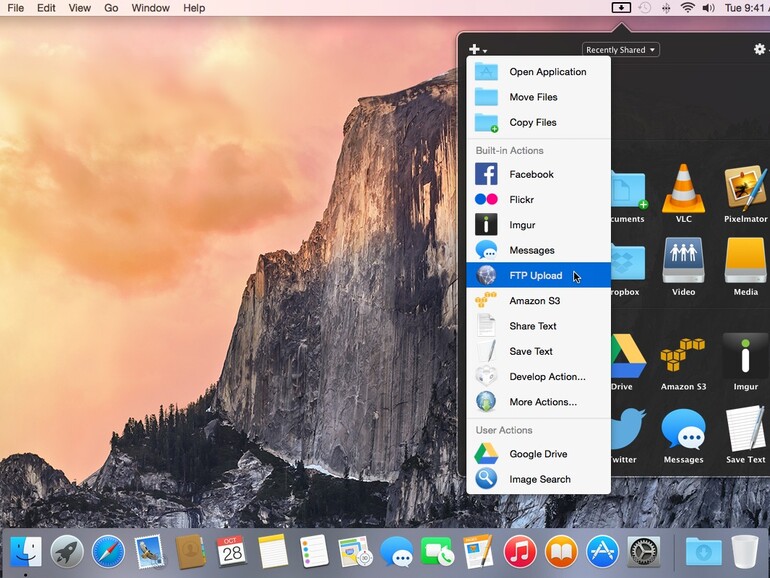This screenshot has height=578, width=770.
Task: Click the Media drive icon
Action: [745, 262]
